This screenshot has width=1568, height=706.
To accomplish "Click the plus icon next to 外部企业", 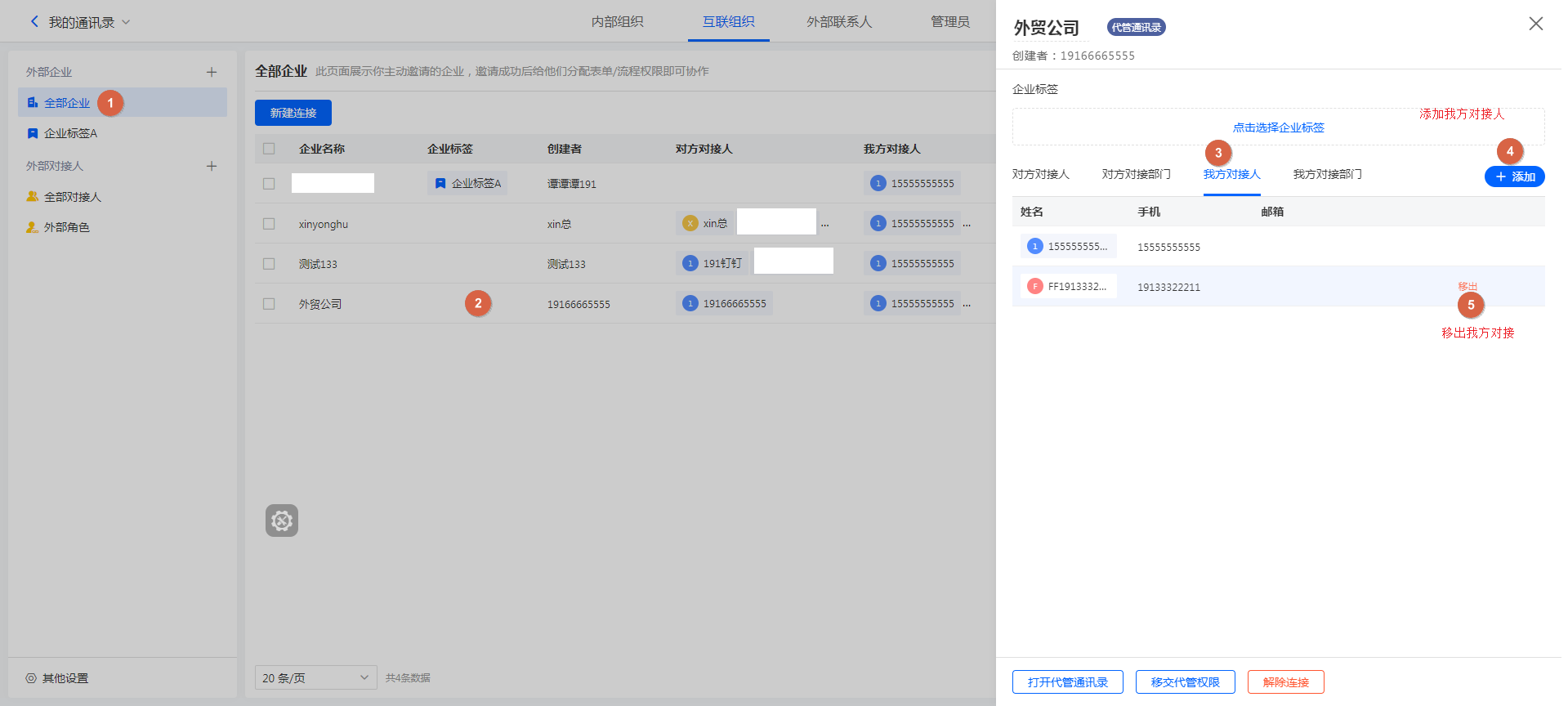I will click(x=212, y=72).
